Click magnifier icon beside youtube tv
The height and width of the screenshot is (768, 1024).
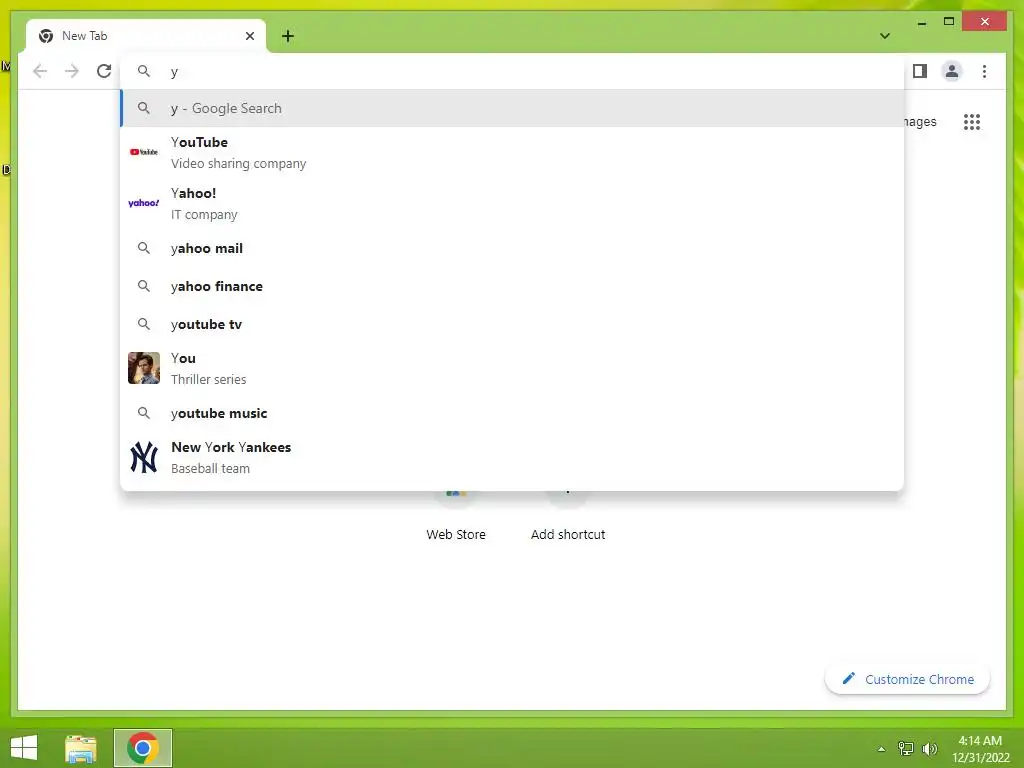(144, 324)
